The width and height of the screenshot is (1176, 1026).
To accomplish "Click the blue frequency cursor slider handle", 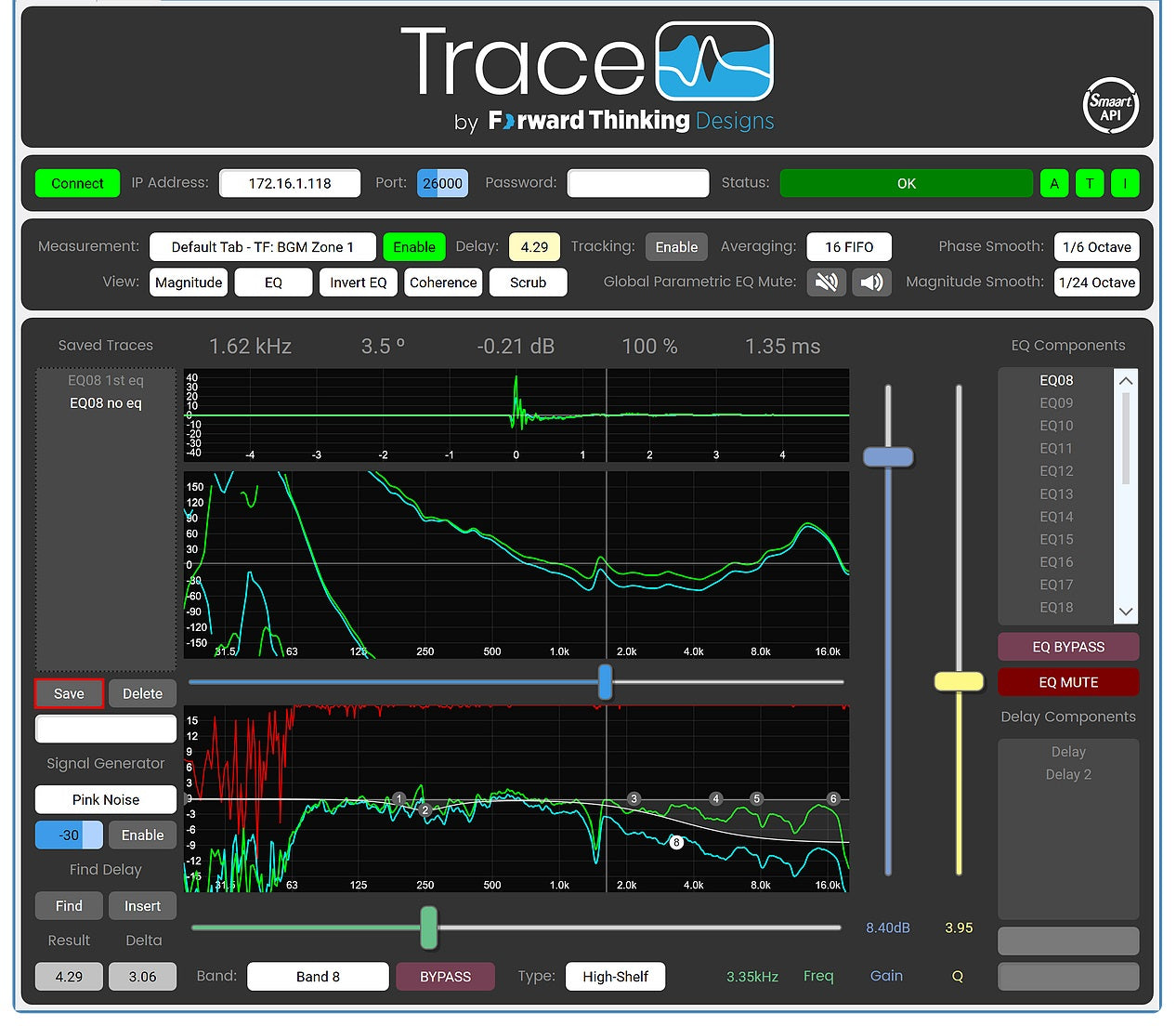I will [606, 681].
